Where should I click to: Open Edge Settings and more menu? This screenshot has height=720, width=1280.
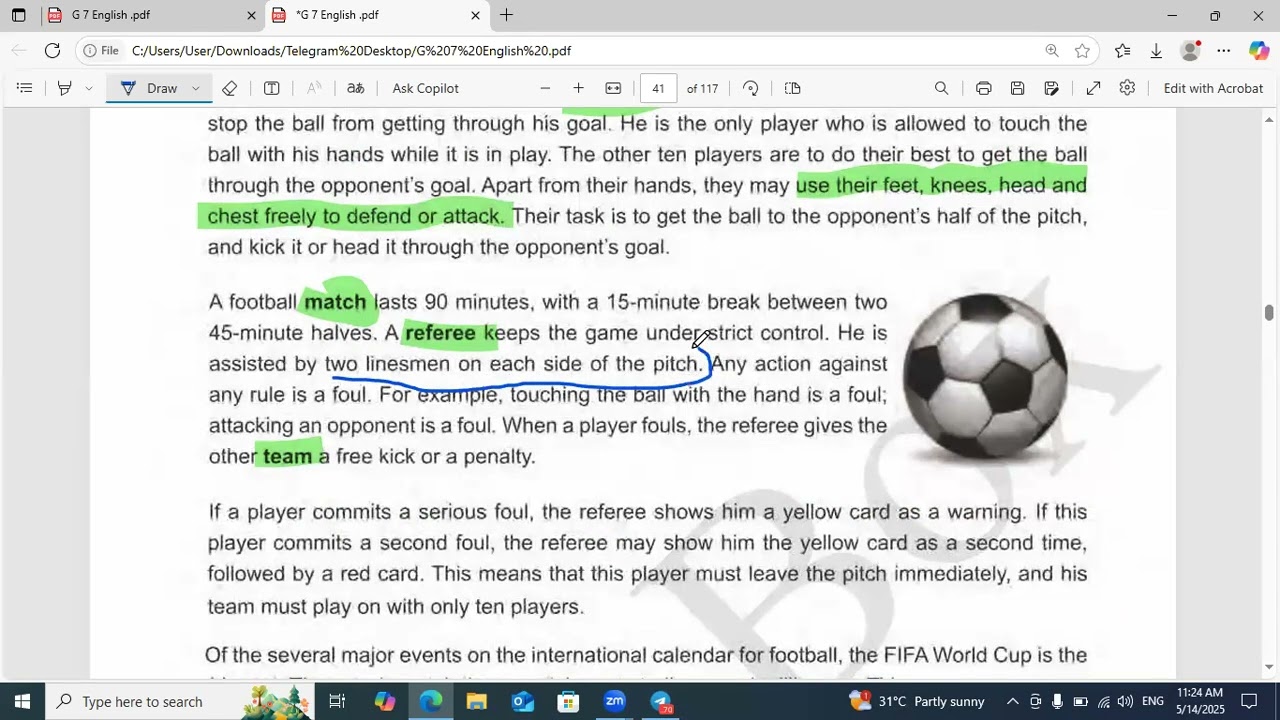tap(1224, 51)
